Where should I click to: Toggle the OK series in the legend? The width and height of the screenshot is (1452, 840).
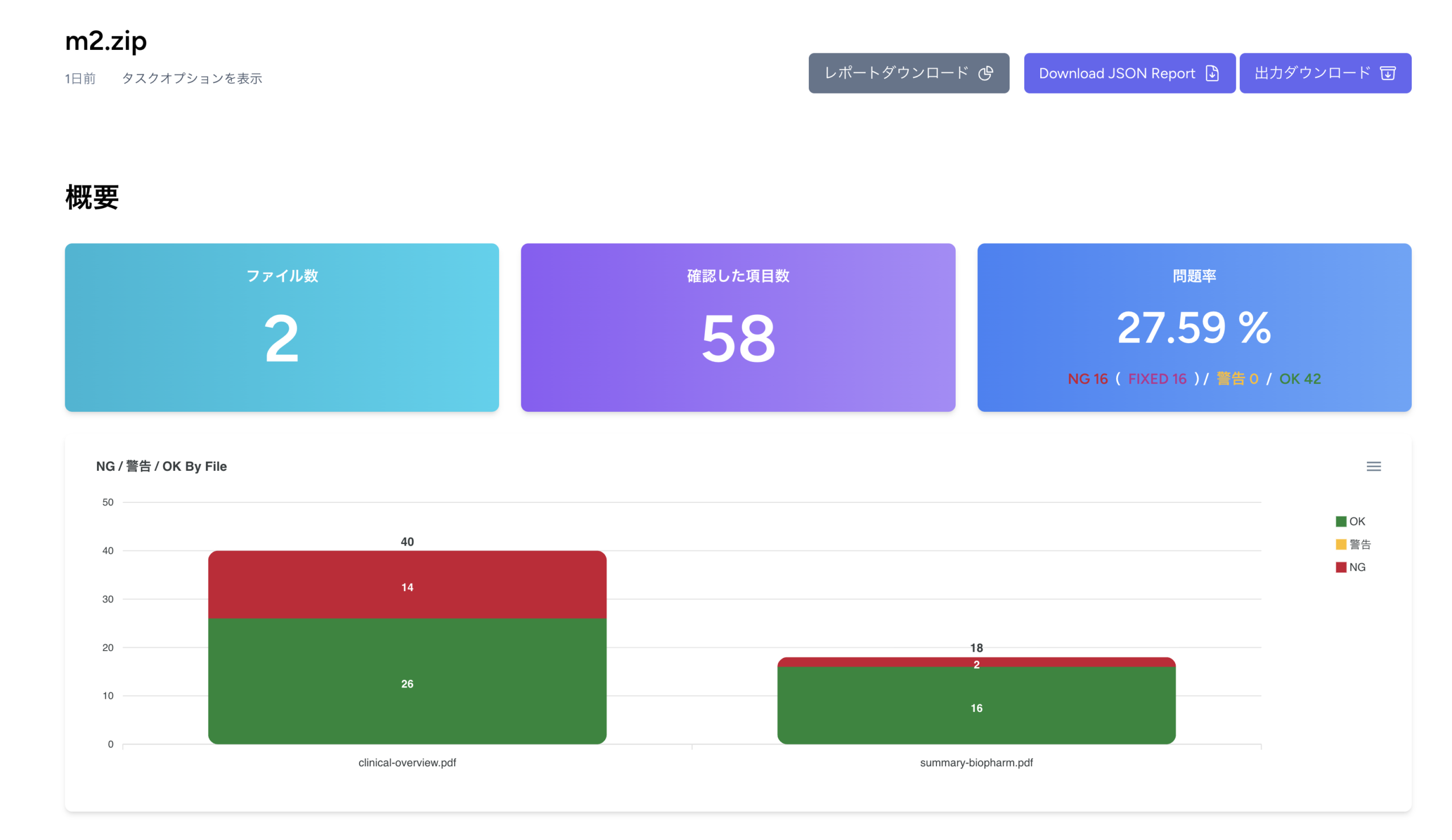(1350, 521)
